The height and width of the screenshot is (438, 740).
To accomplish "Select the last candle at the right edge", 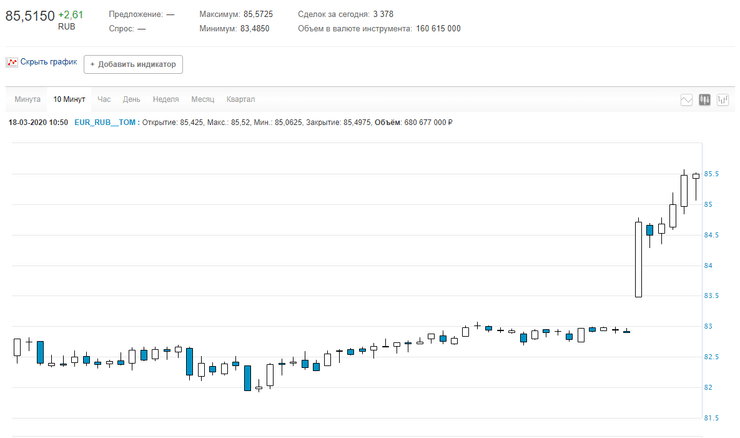I will pos(696,176).
